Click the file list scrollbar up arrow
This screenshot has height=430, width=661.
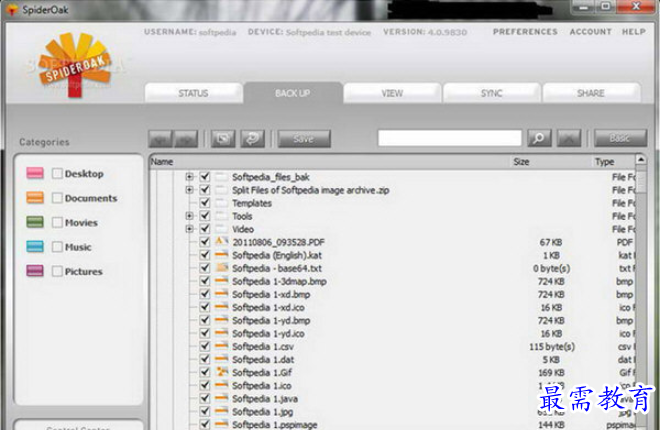641,160
